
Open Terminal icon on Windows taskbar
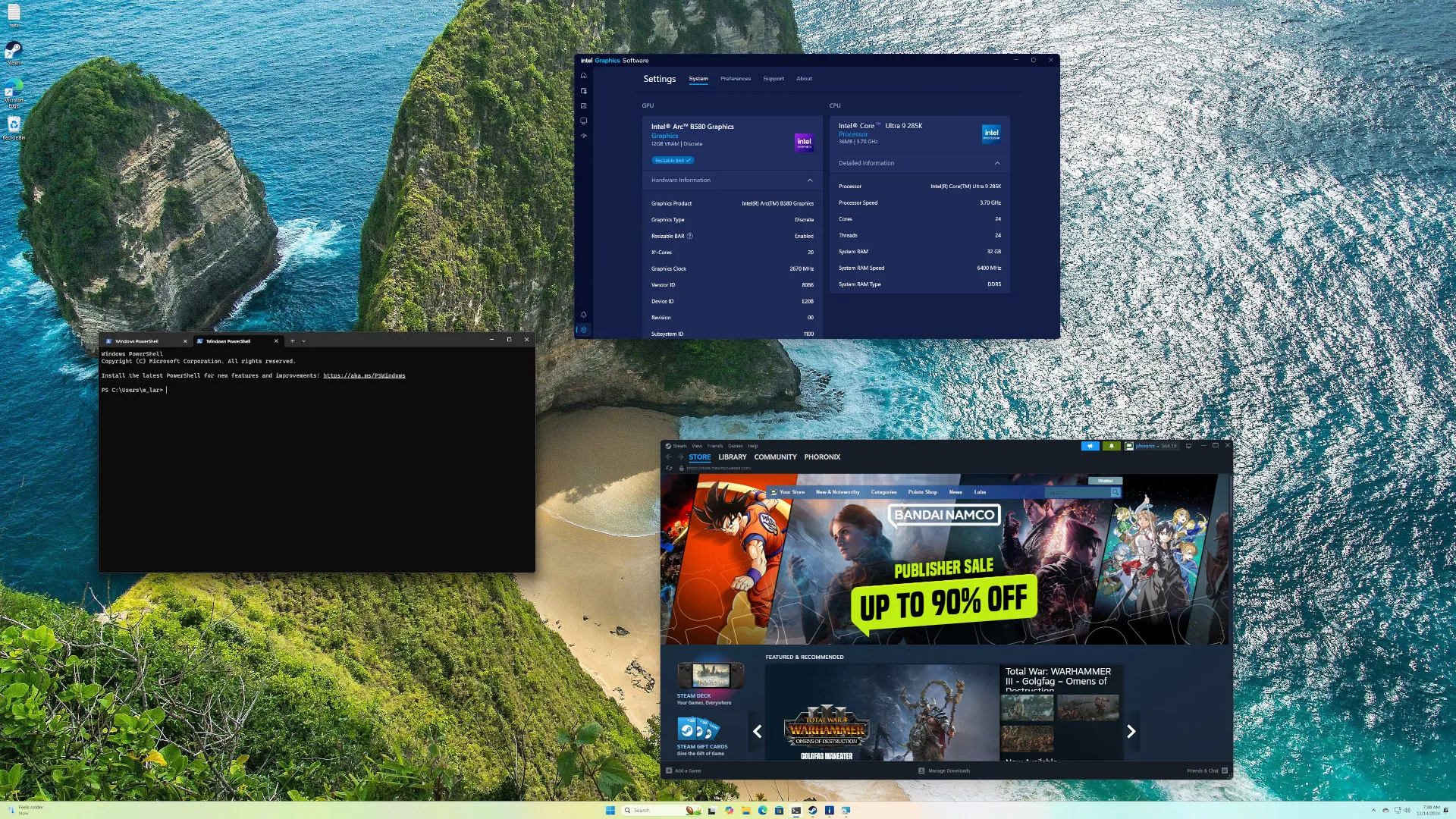pos(795,810)
